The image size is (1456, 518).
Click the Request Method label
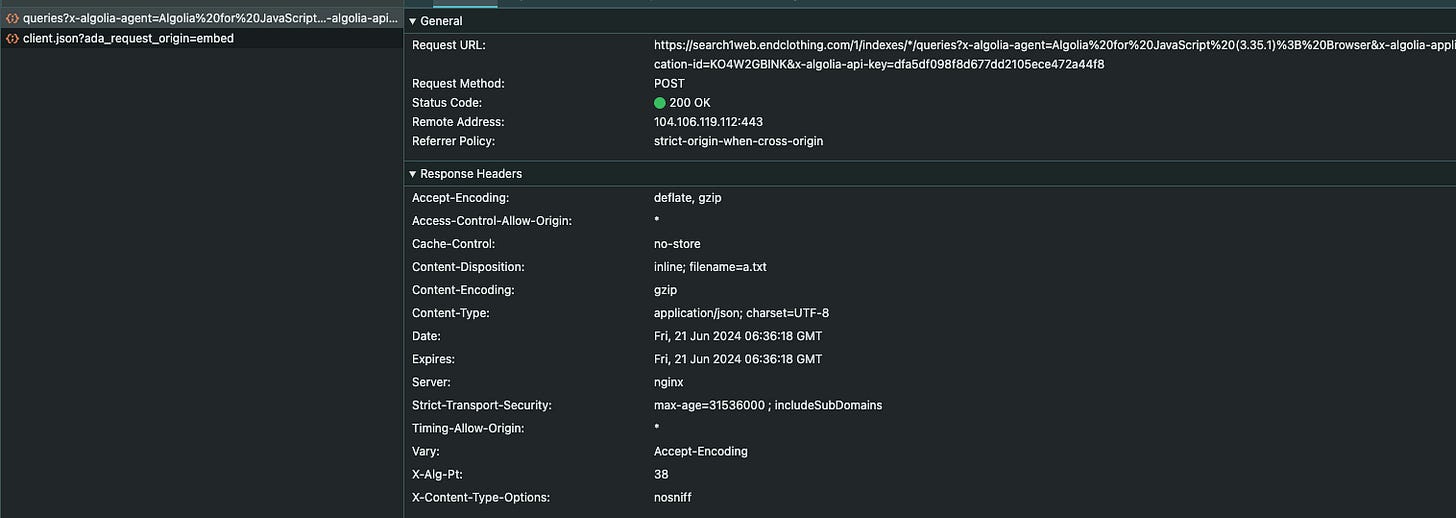(x=458, y=84)
